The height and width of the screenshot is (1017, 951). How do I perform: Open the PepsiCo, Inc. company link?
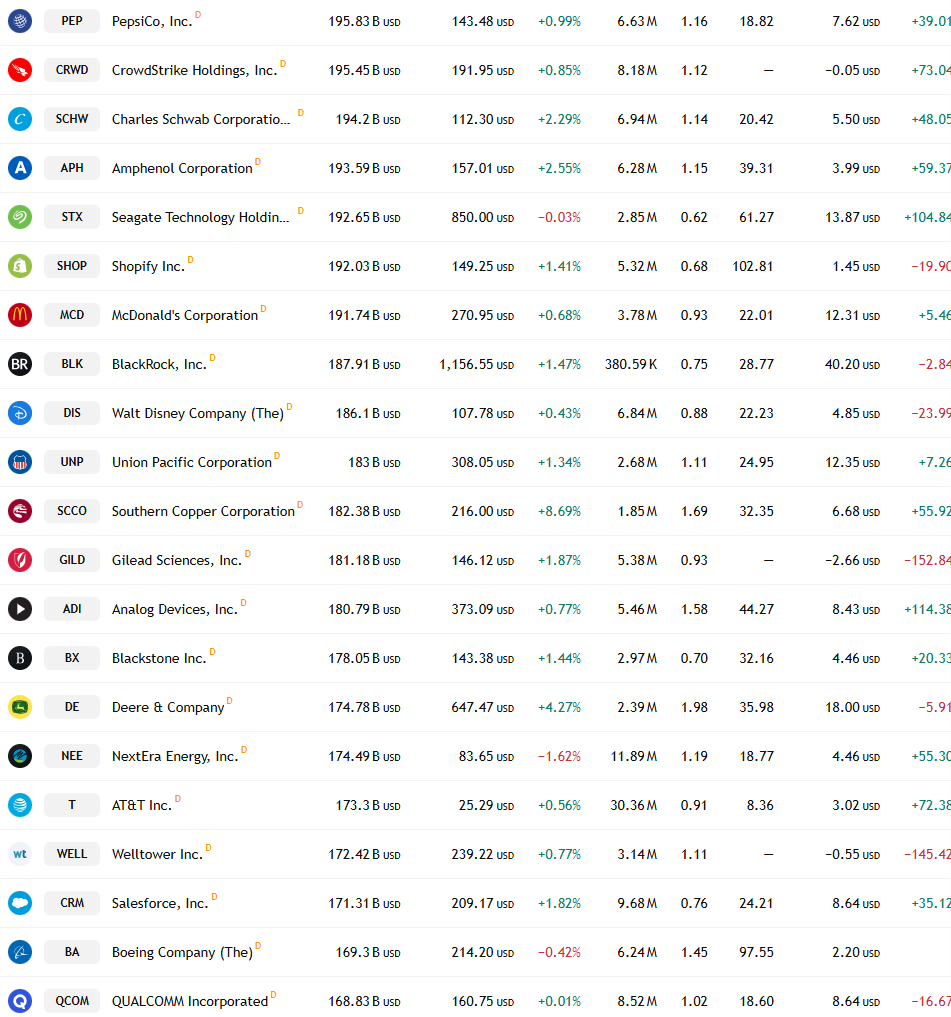point(152,21)
